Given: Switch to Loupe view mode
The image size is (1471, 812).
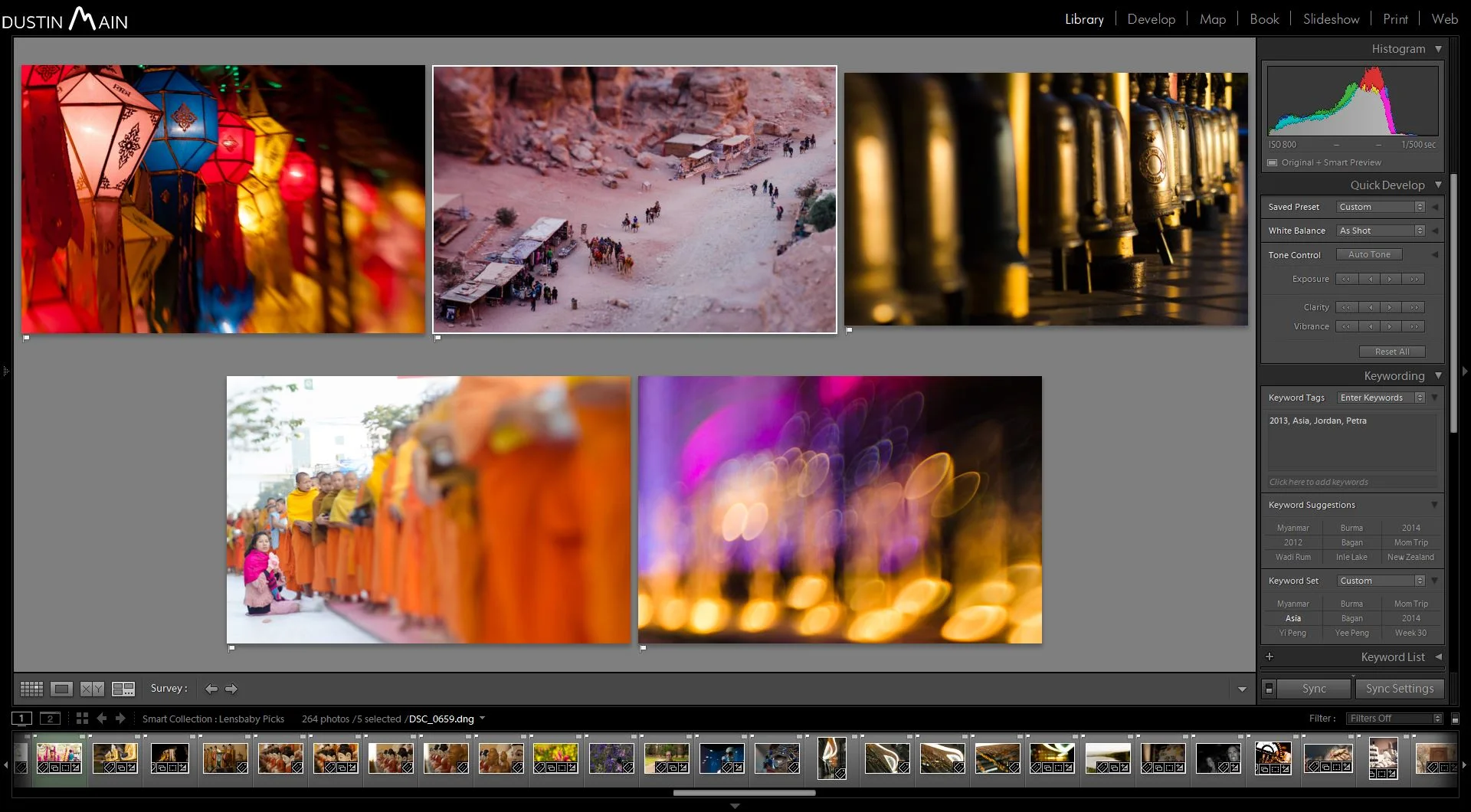Looking at the screenshot, I should (62, 688).
